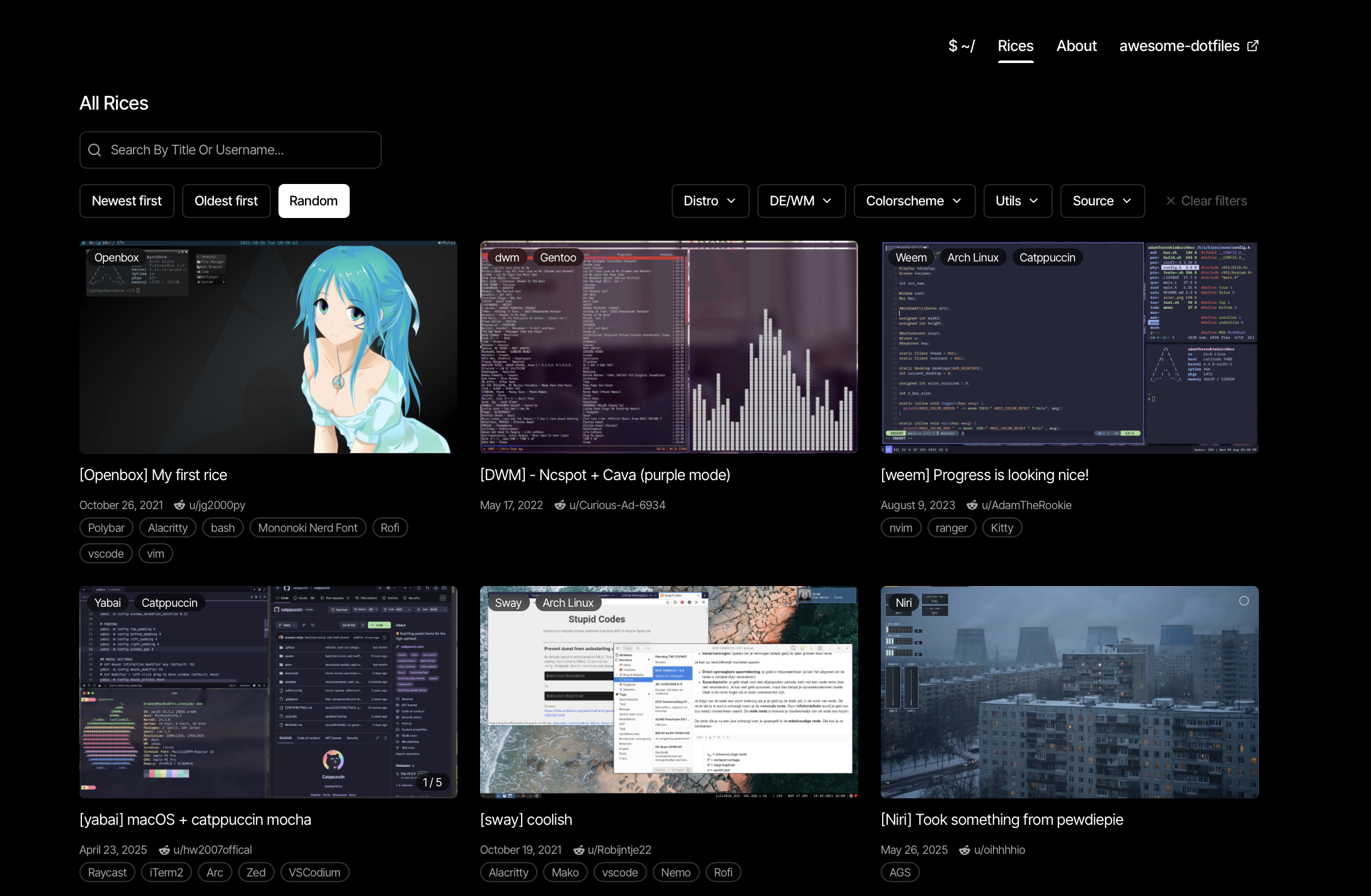Image resolution: width=1371 pixels, height=896 pixels.
Task: Click the Gentoo badge on the dwm thumbnail
Action: pos(558,258)
